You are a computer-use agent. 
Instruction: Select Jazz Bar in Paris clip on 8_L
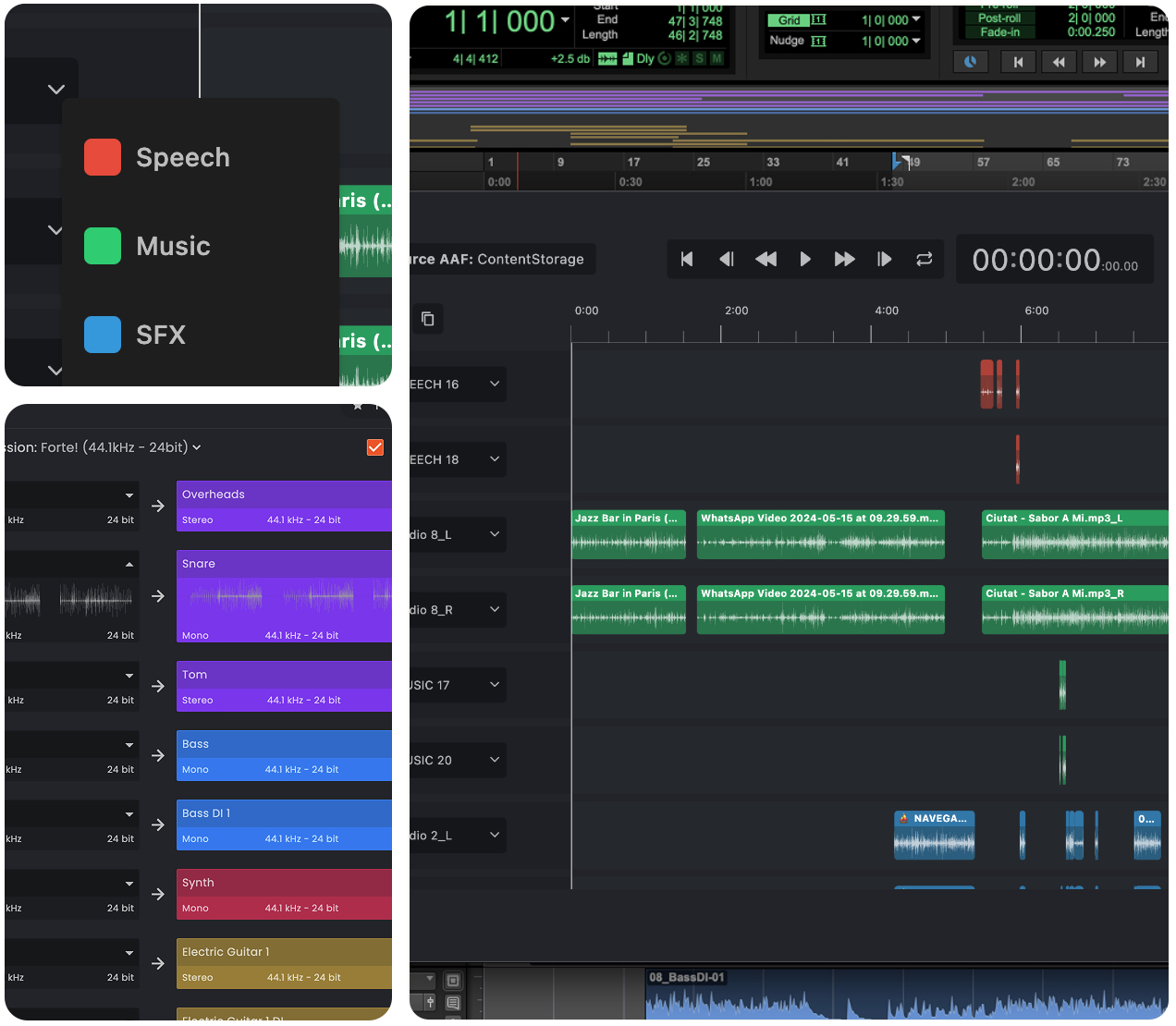[629, 534]
